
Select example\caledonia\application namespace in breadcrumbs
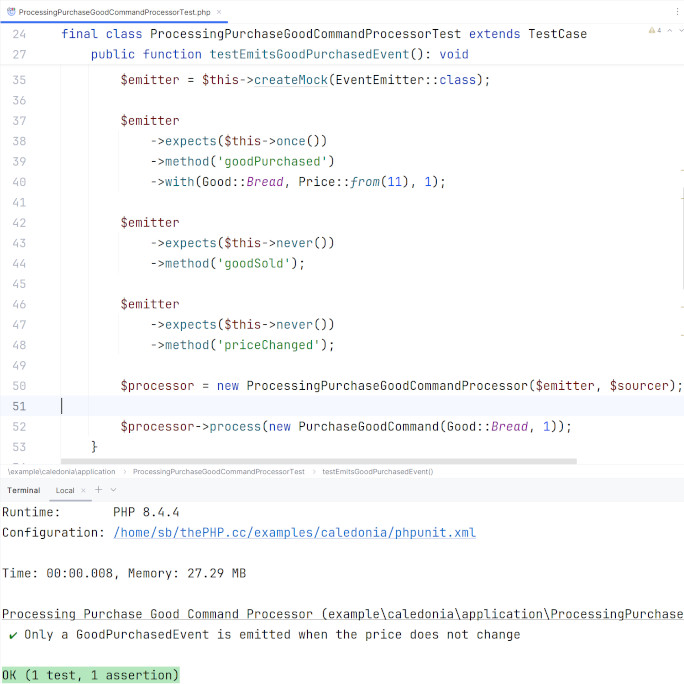61,471
